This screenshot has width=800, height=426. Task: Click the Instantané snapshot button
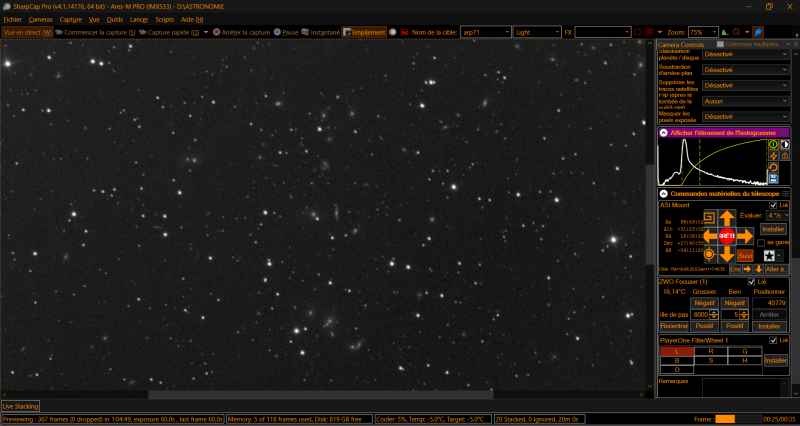click(x=320, y=32)
